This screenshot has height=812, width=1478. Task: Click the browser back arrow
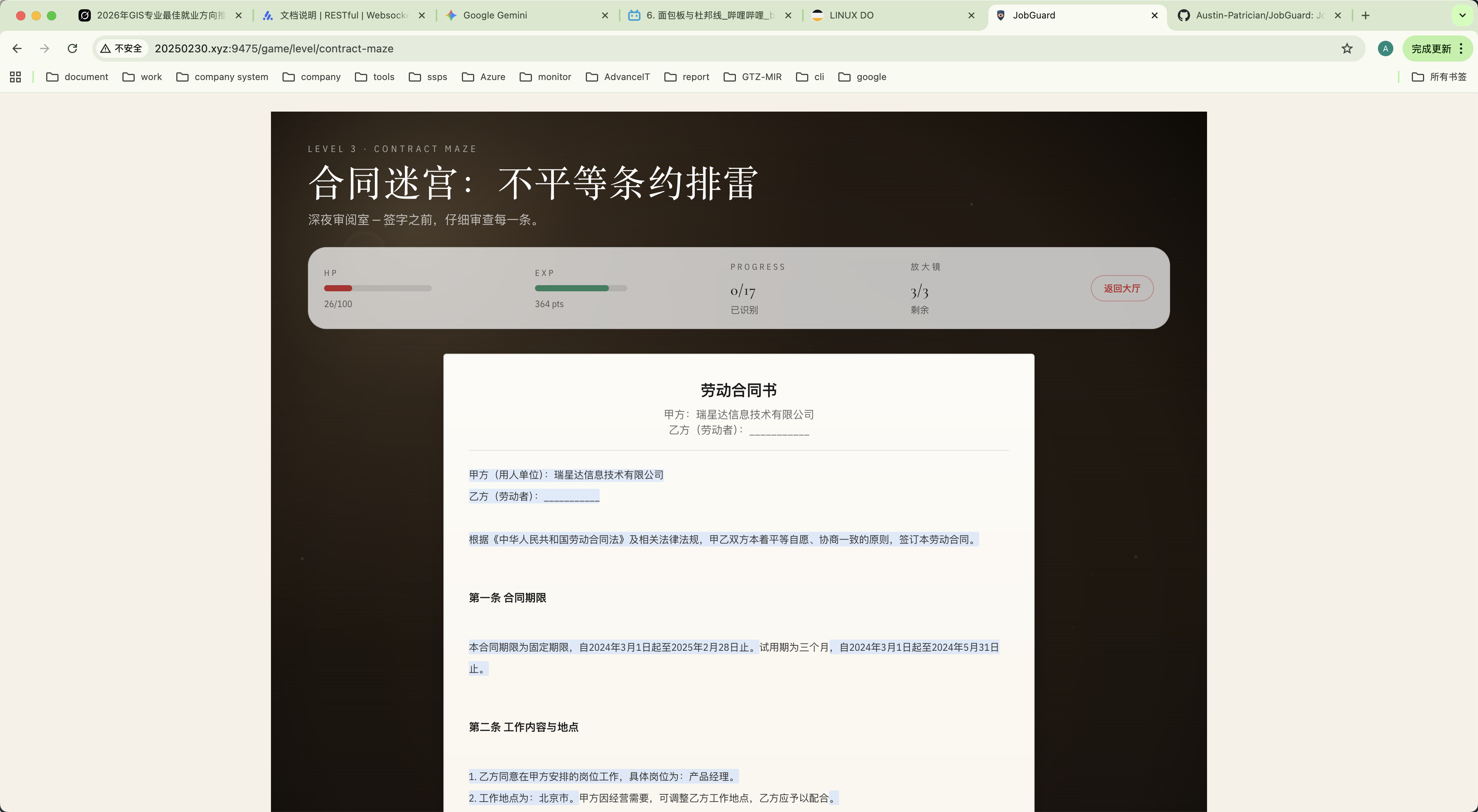click(17, 49)
